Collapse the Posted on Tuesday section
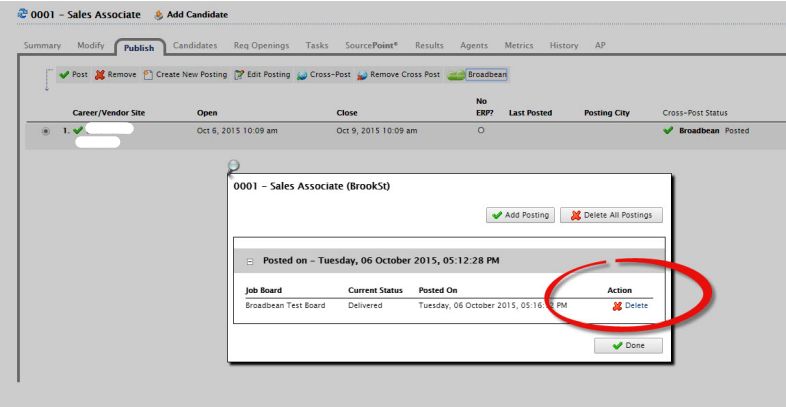786x407 pixels. pyautogui.click(x=250, y=262)
